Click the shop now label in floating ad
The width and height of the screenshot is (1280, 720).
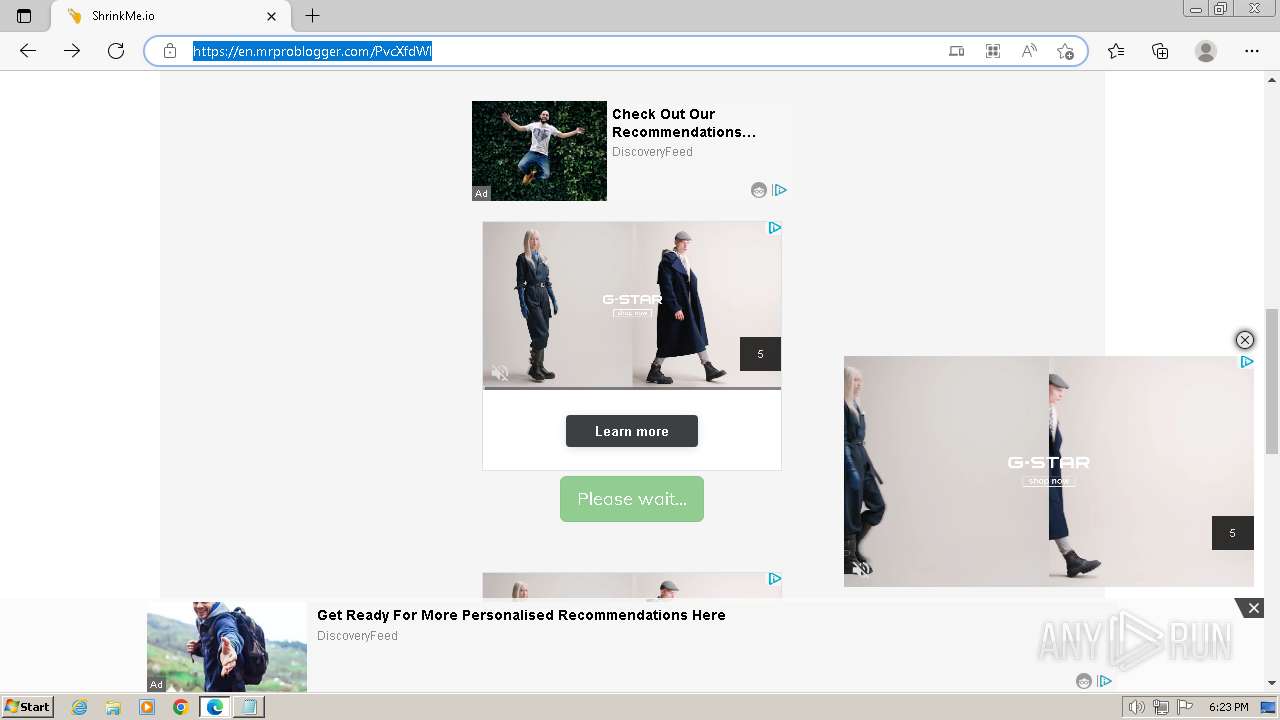(x=1048, y=481)
